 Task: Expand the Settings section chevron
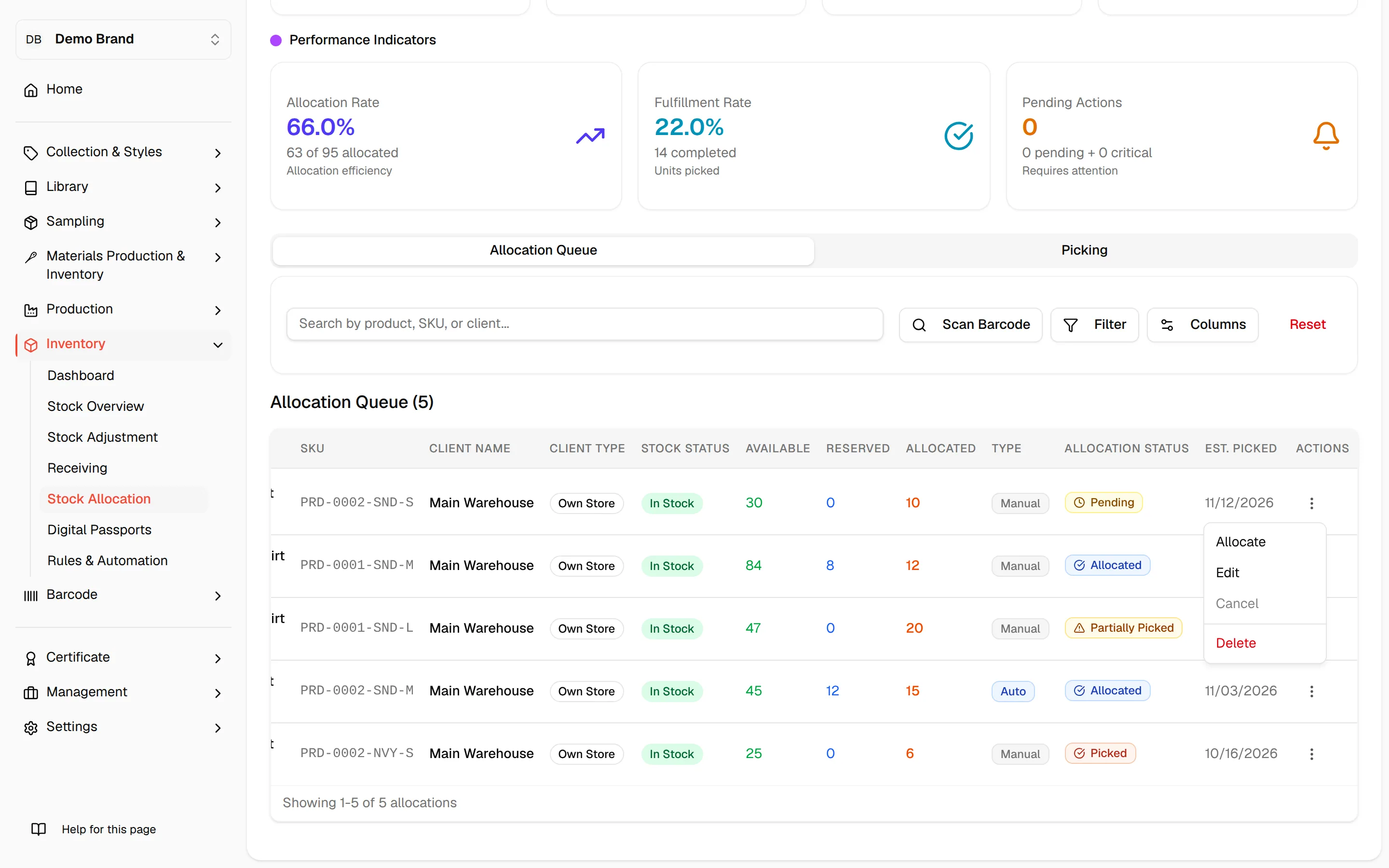click(218, 727)
